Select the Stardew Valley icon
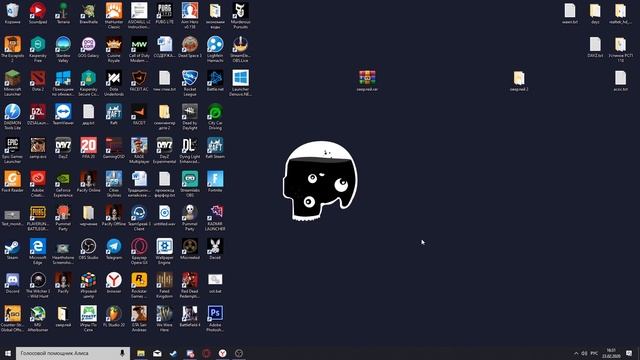640x360 pixels. [x=63, y=49]
